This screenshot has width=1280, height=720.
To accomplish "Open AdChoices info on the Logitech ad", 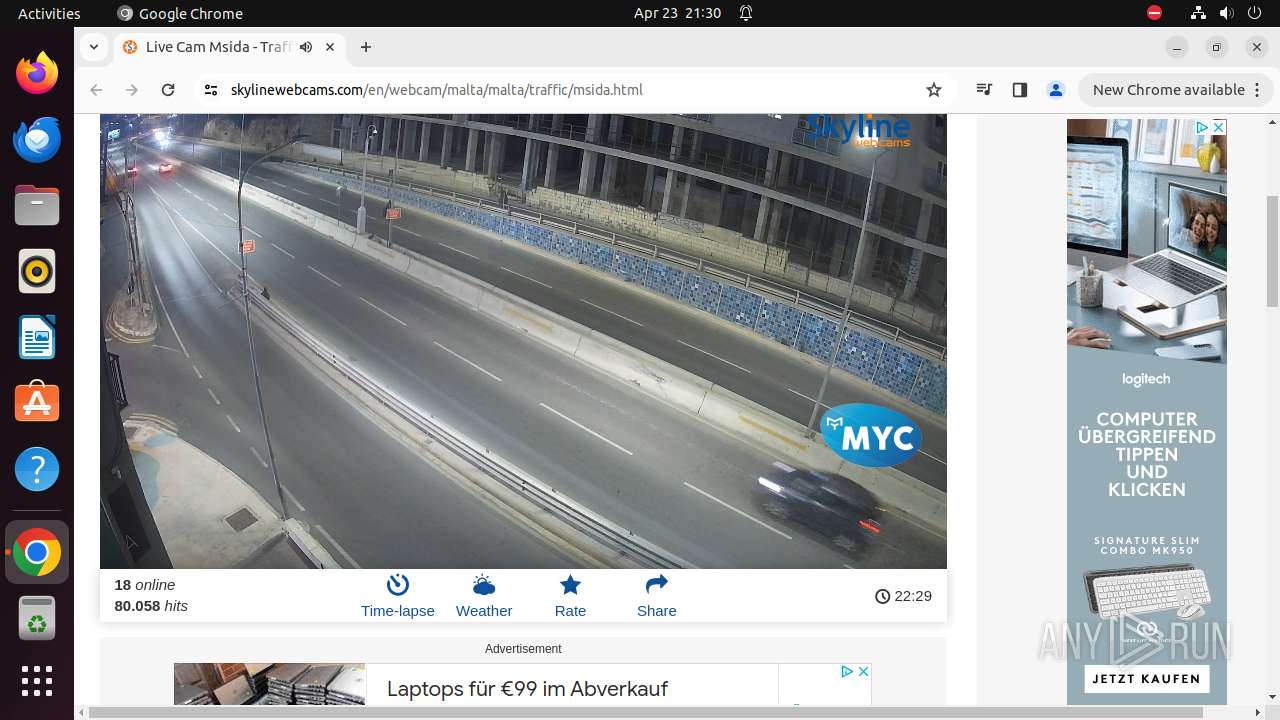I will tap(1202, 127).
